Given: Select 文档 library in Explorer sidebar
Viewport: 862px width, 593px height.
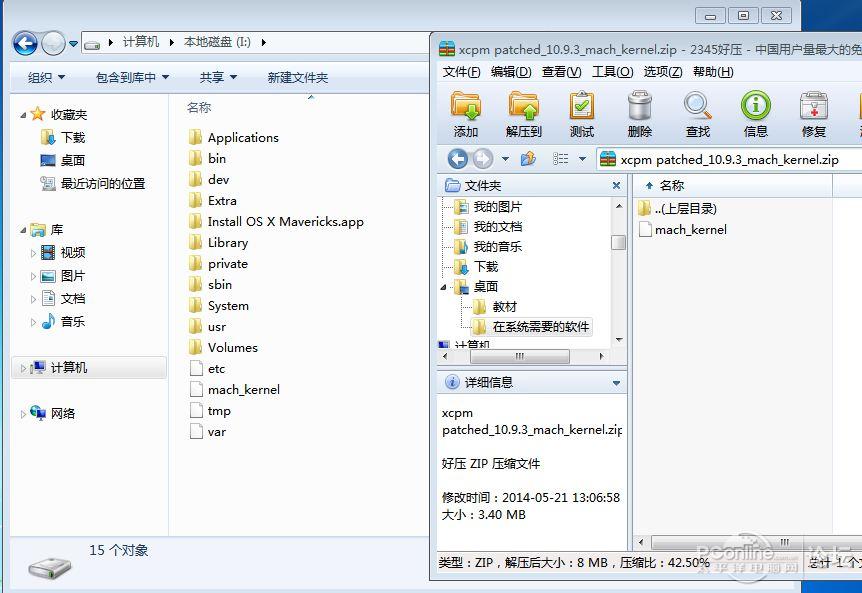Looking at the screenshot, I should [64, 298].
